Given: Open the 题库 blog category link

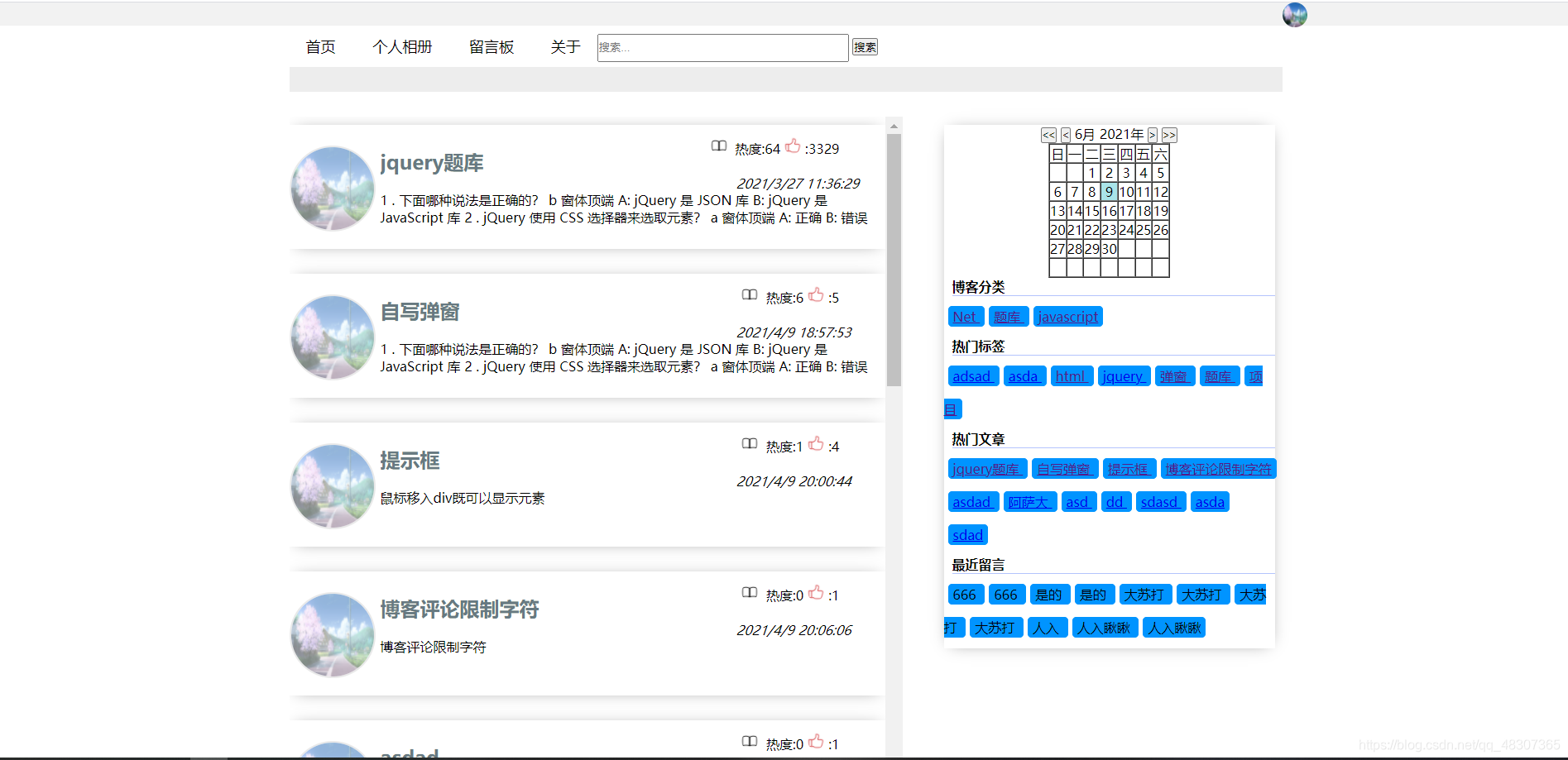Looking at the screenshot, I should pos(1008,317).
